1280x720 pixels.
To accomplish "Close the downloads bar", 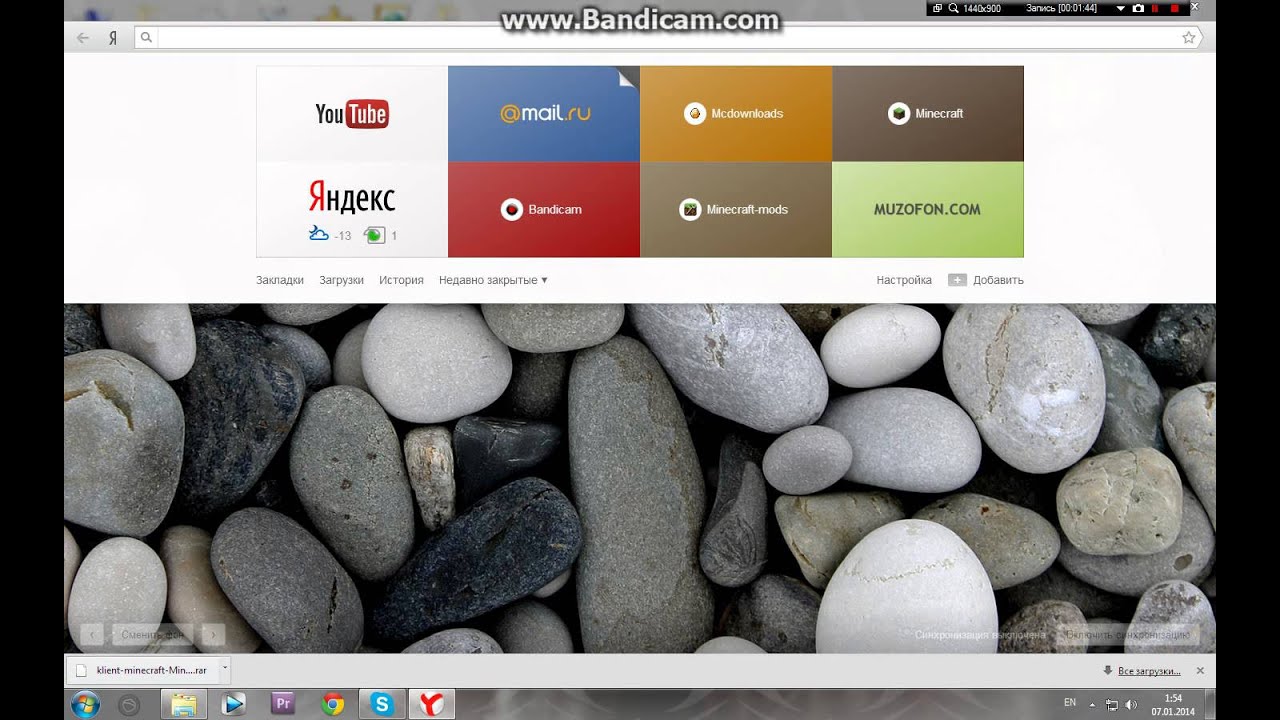I will [x=1200, y=671].
